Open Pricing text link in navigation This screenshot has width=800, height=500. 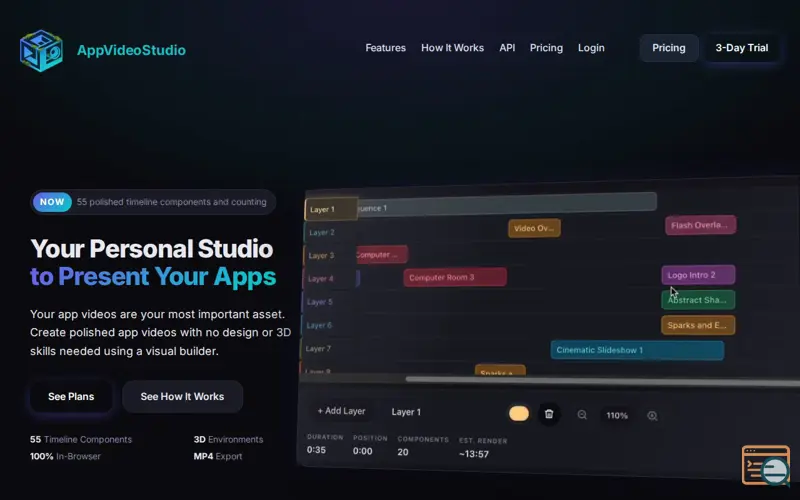546,48
